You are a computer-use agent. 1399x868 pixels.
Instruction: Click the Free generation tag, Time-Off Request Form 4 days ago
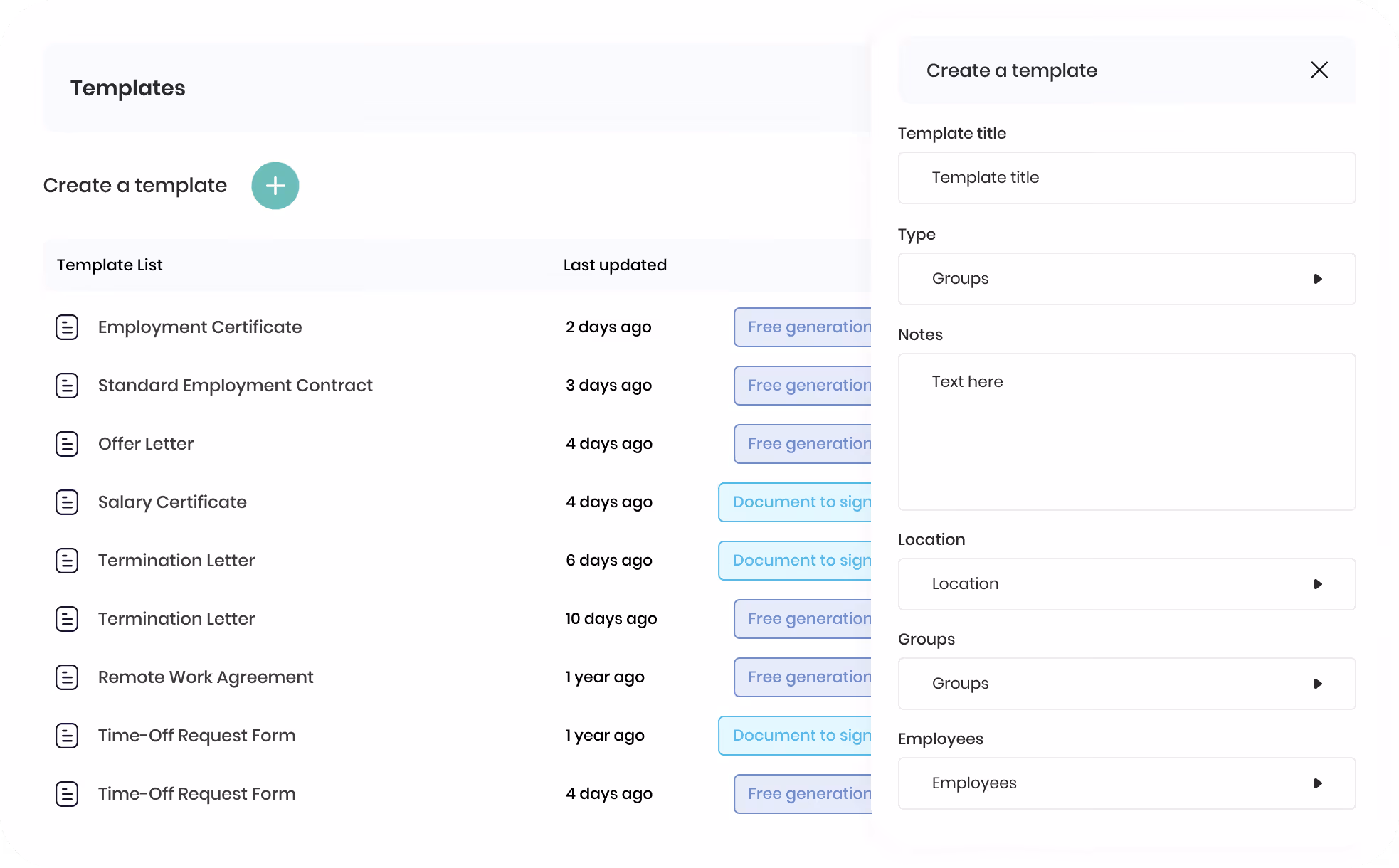[803, 794]
